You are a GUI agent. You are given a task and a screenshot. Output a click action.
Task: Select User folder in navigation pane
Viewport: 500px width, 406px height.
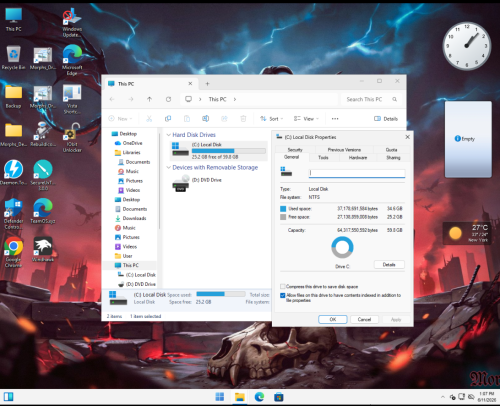[124, 256]
